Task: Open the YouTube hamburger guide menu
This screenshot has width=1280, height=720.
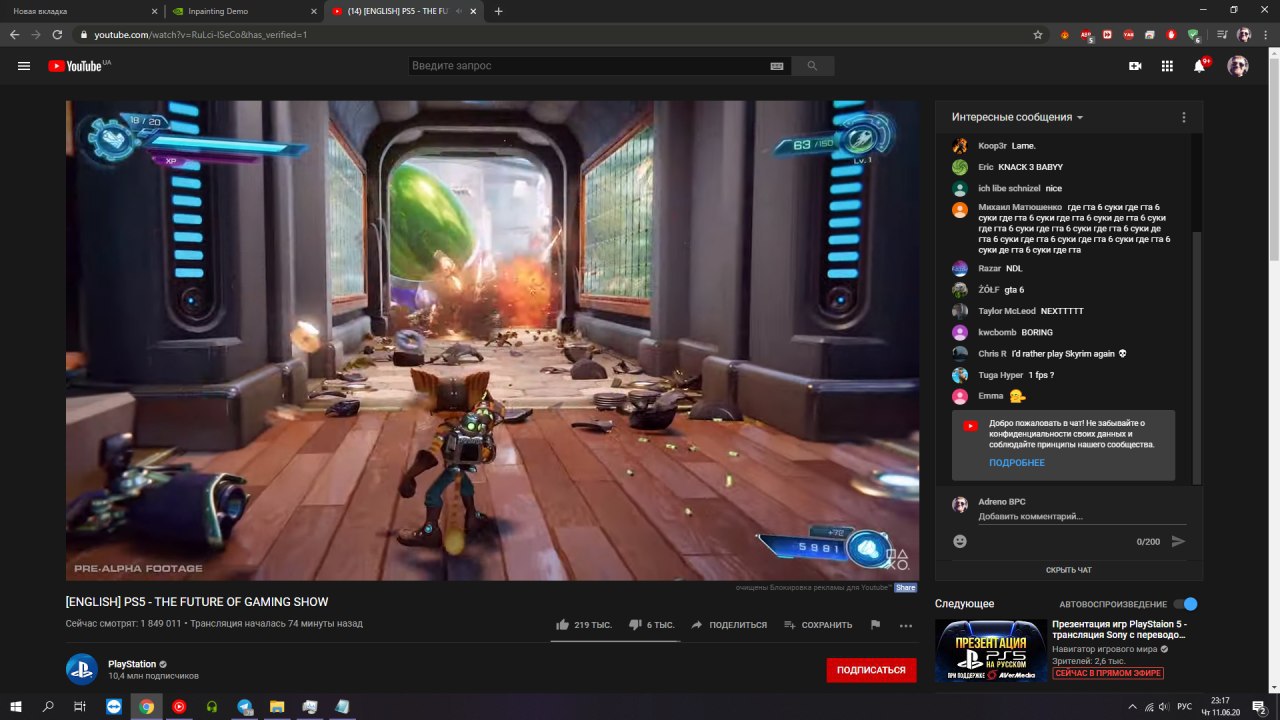Action: click(24, 66)
